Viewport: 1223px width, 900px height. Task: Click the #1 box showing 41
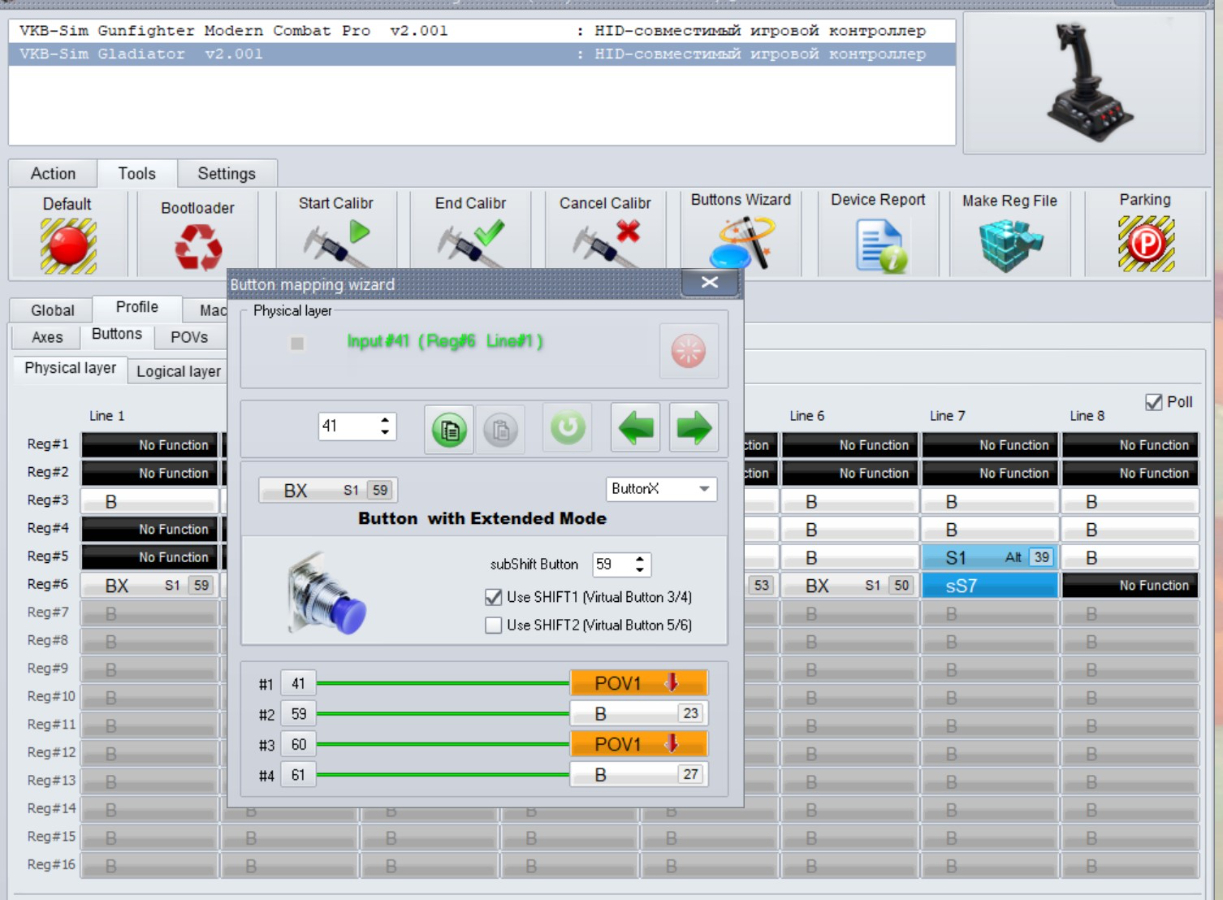(299, 684)
